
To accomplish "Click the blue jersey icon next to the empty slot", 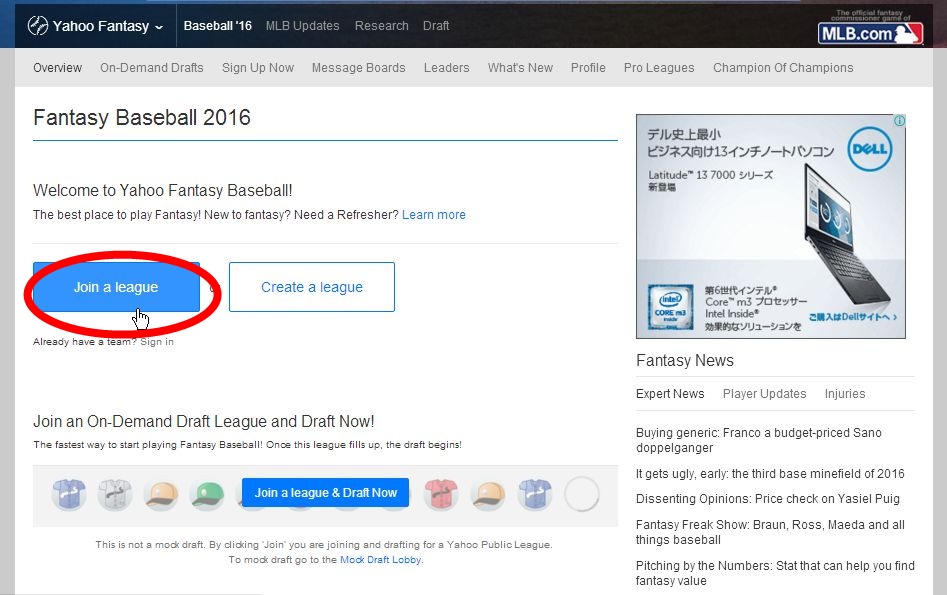I will click(x=535, y=494).
